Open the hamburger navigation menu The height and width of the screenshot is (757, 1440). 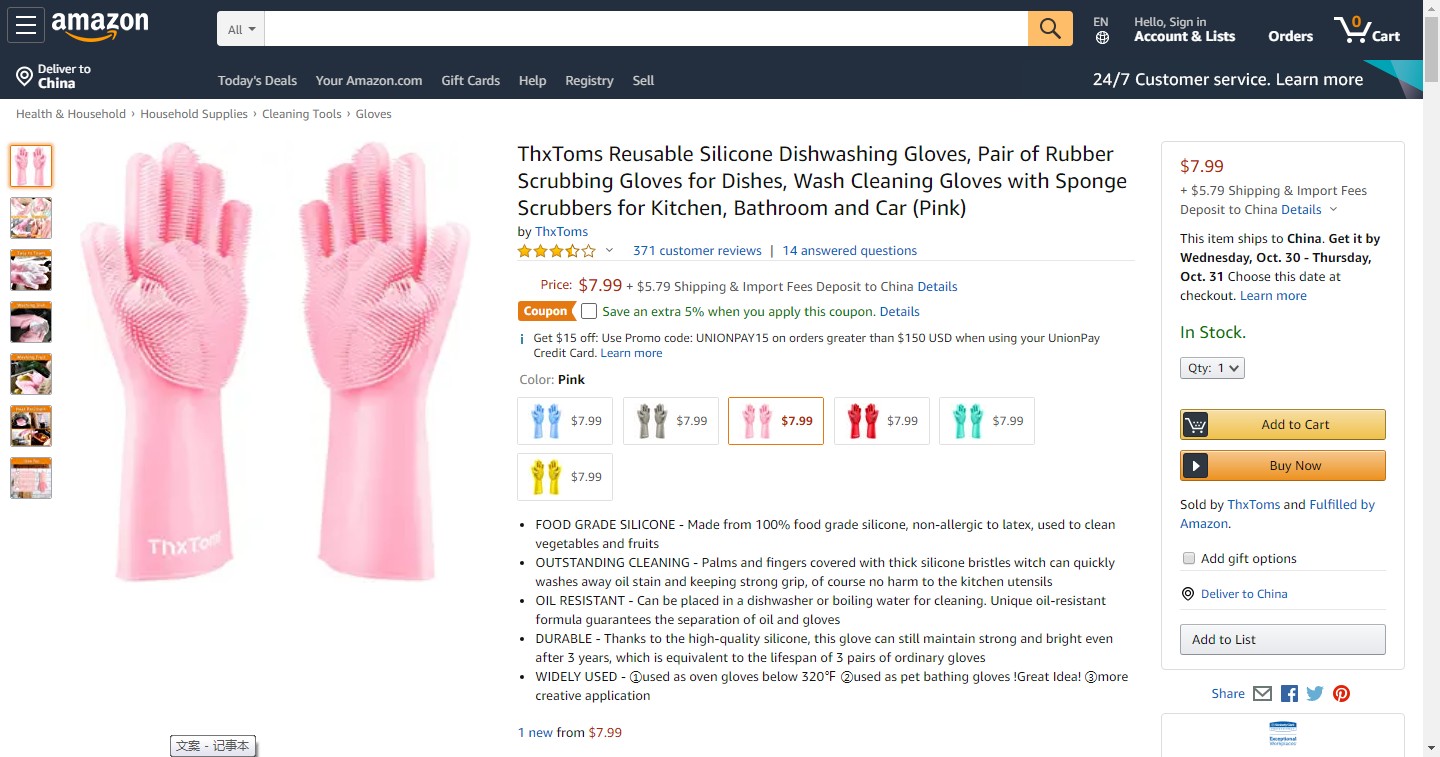click(26, 26)
